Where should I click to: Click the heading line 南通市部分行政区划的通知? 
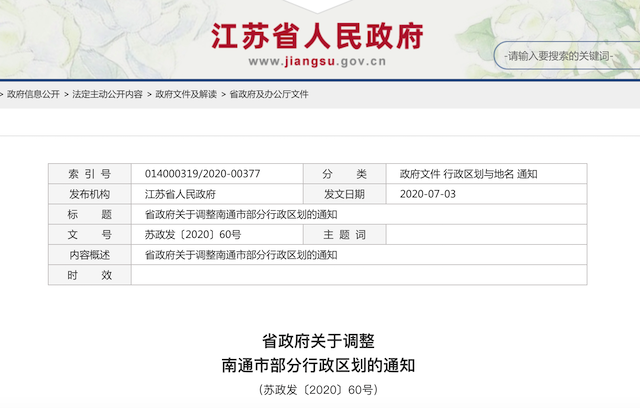[318, 365]
